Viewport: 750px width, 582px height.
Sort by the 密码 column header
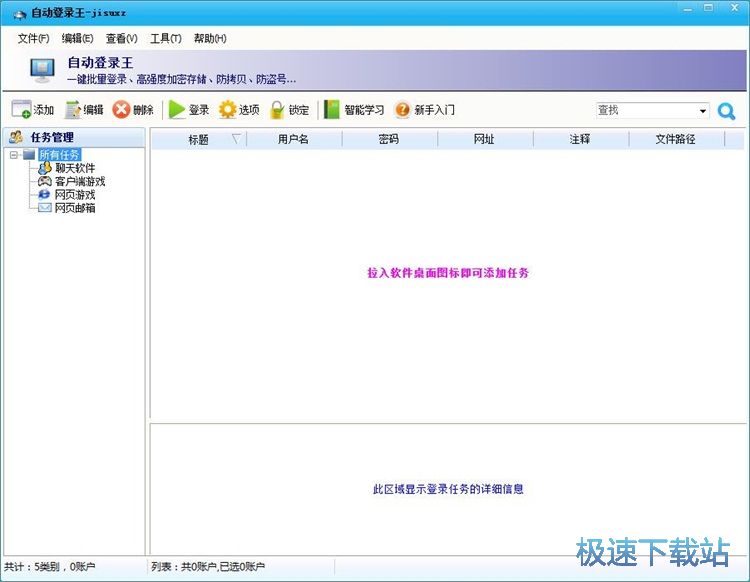390,139
